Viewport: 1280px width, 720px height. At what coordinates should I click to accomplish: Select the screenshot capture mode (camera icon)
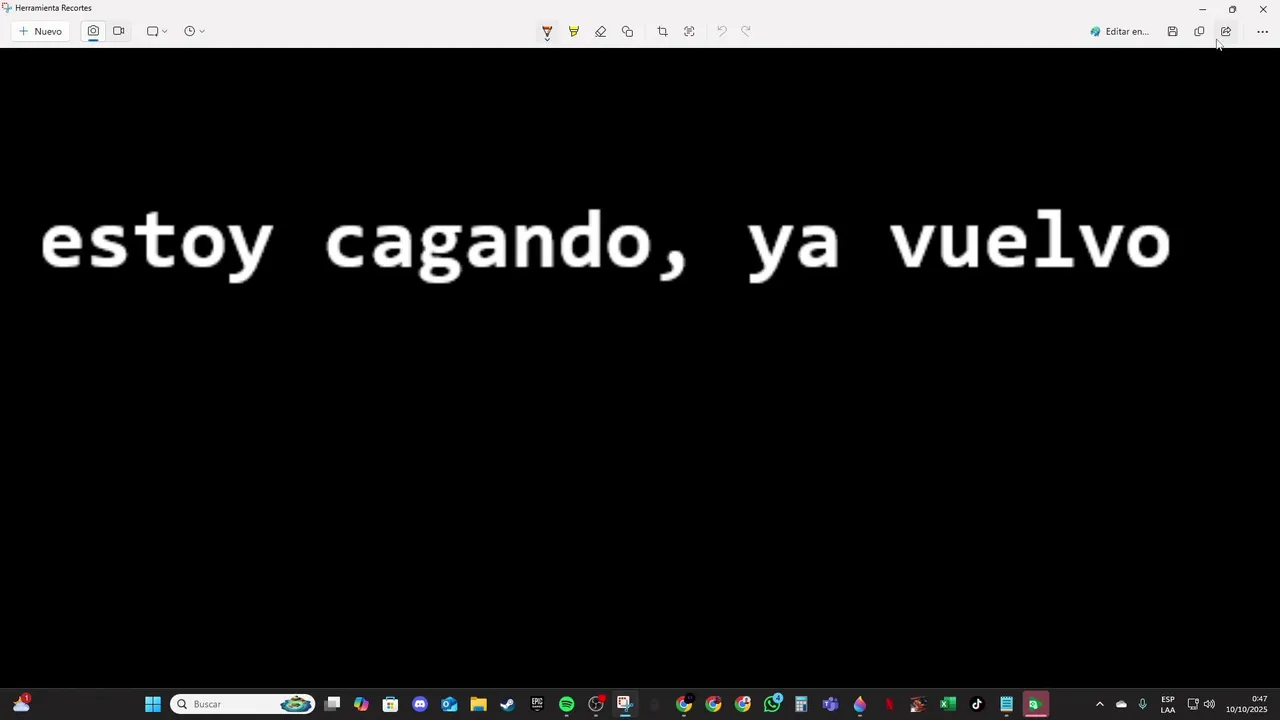click(x=93, y=31)
